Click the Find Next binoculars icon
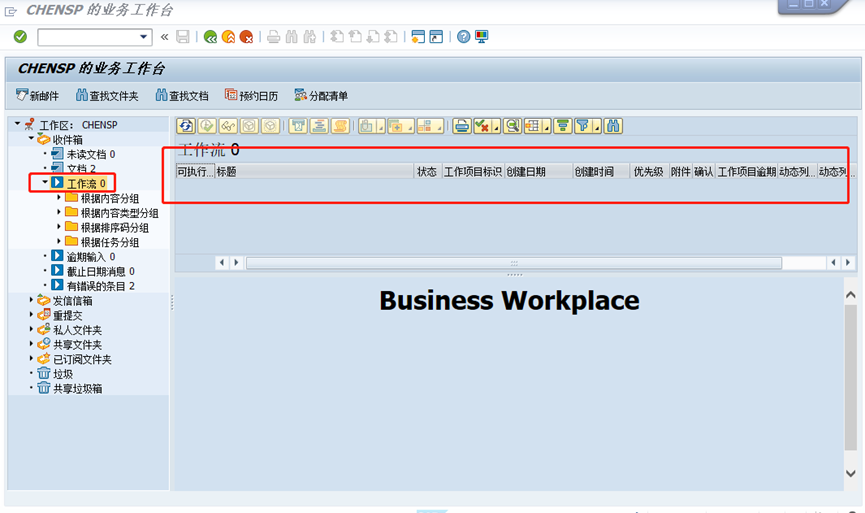 point(310,37)
